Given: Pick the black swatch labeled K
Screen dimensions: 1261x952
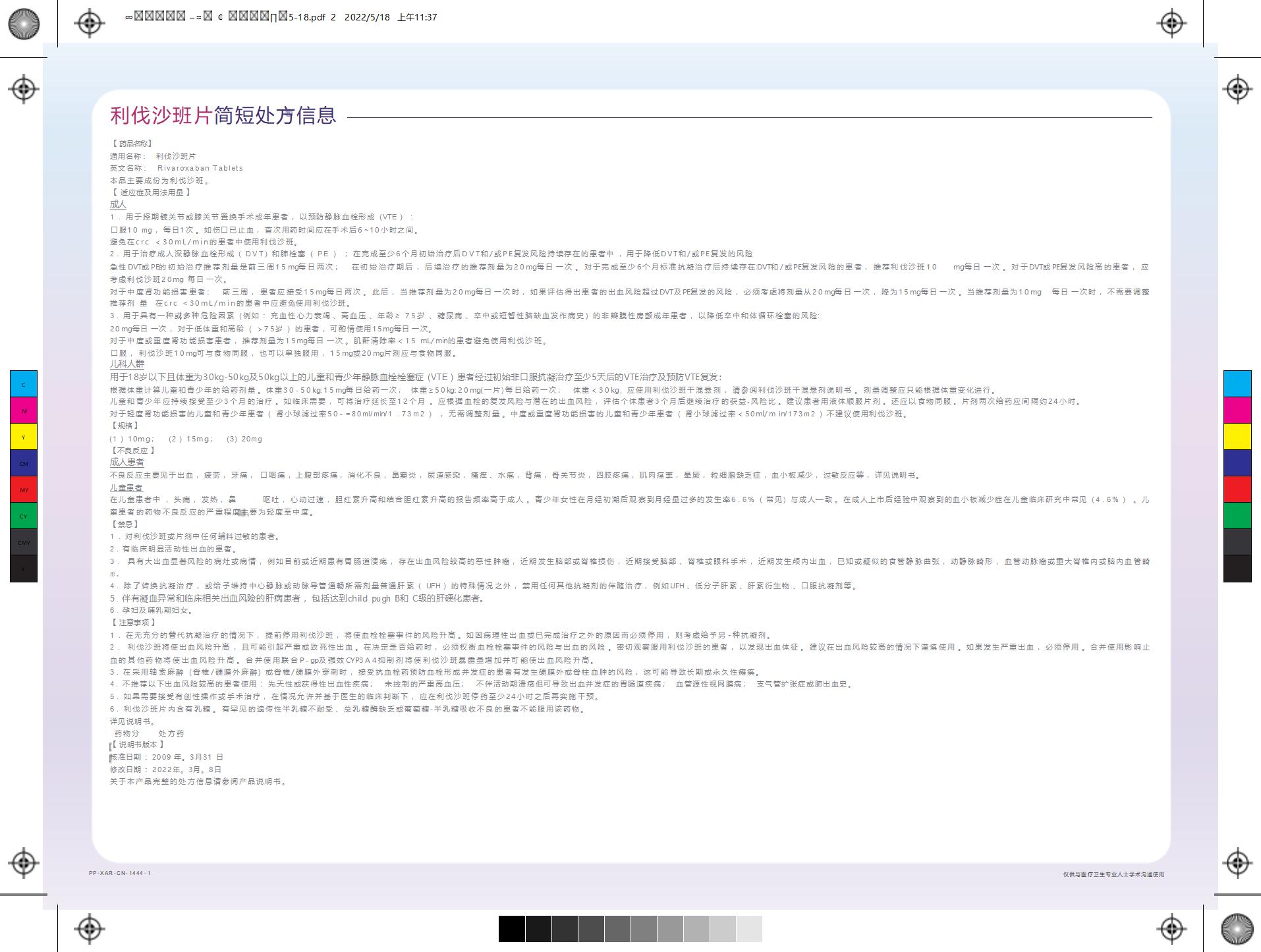Looking at the screenshot, I should [24, 569].
